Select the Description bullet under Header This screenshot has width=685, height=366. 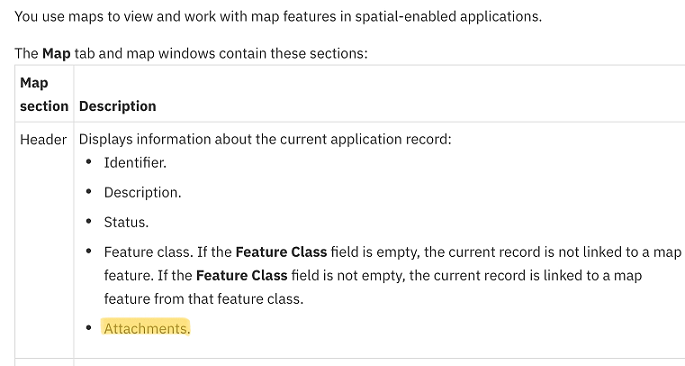click(x=142, y=193)
